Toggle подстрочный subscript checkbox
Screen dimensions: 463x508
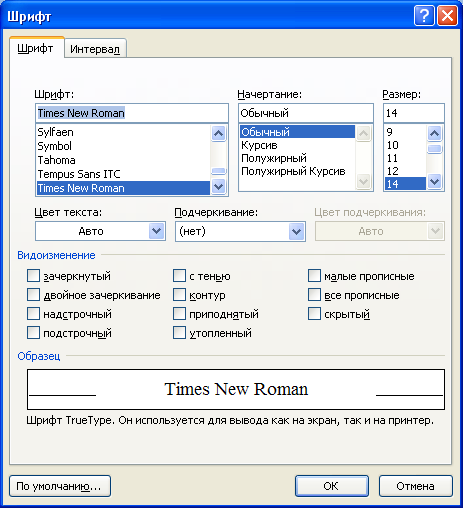[33, 333]
